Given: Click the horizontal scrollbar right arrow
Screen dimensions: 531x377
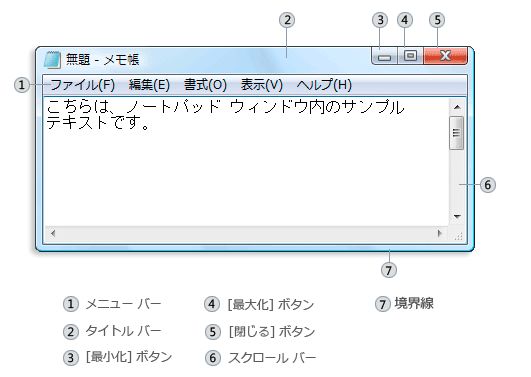Looking at the screenshot, I should pyautogui.click(x=440, y=233).
